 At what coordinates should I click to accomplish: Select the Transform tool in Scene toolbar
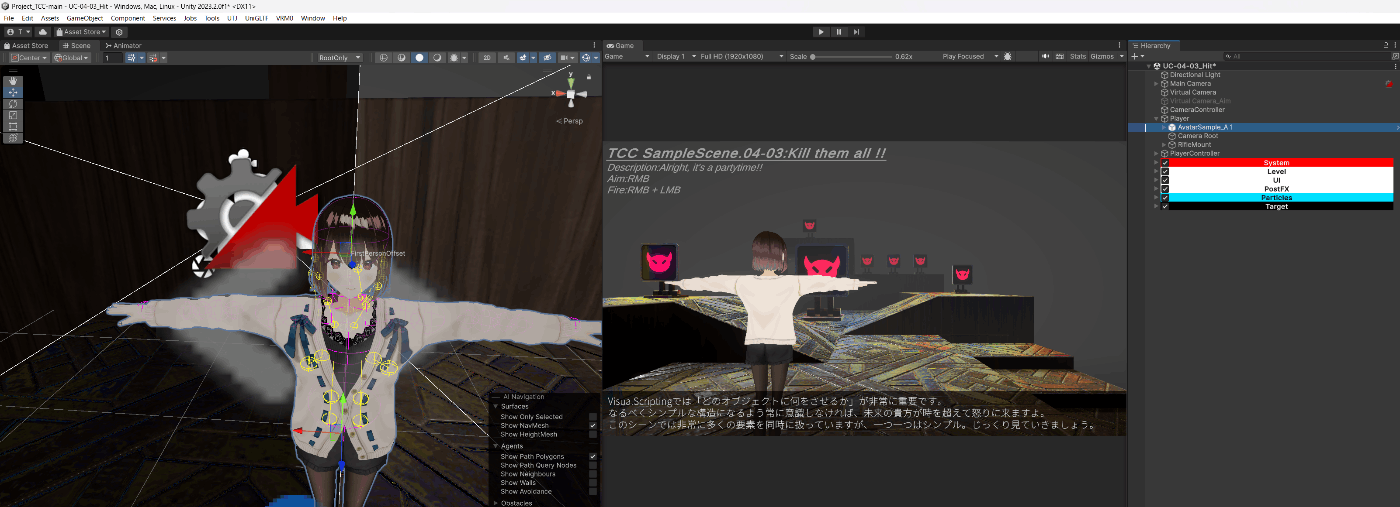point(13,138)
